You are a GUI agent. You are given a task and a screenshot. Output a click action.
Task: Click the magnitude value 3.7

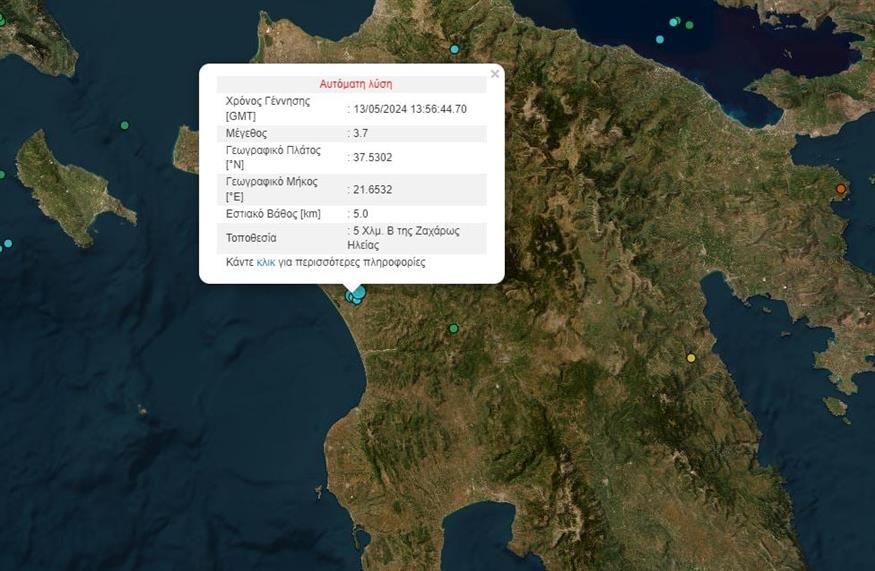click(360, 133)
